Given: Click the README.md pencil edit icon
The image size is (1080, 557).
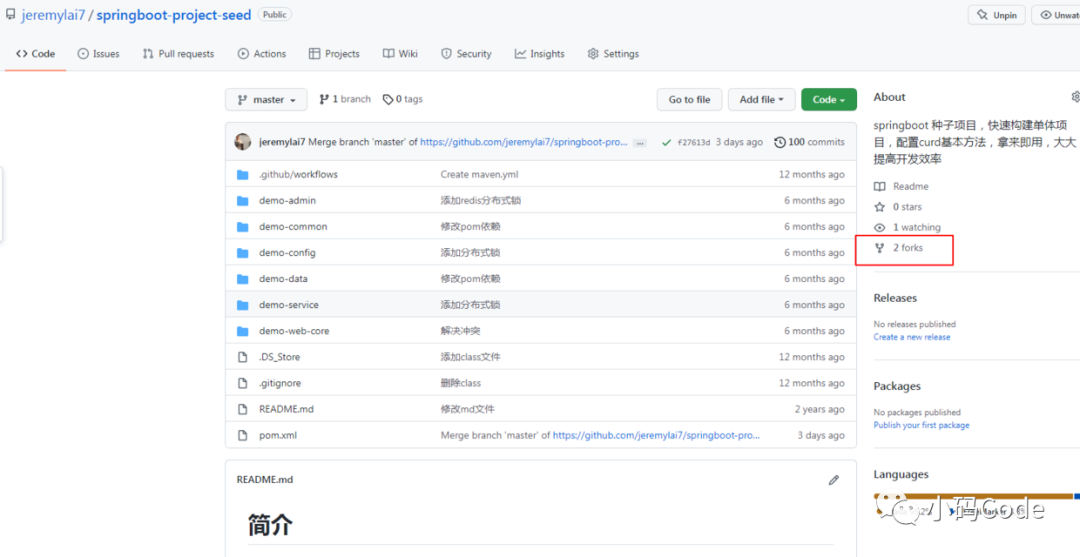Looking at the screenshot, I should [x=833, y=480].
